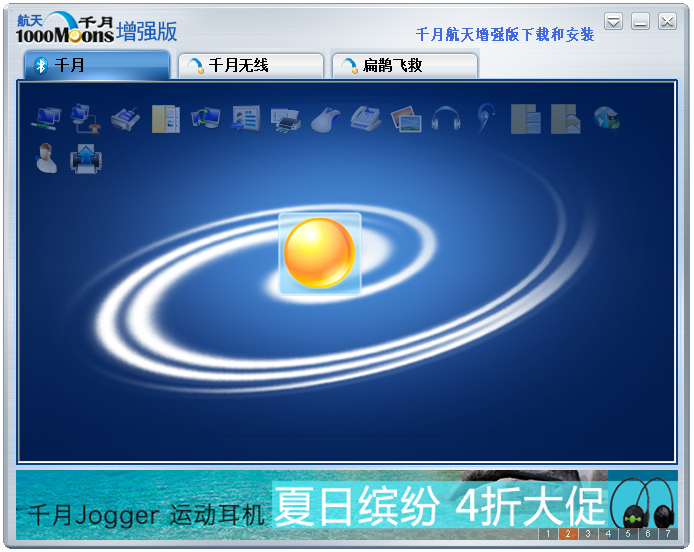Screen dimensions: 694x552
Task: Open the 千月航天增强版下载和安装 link
Action: coord(505,34)
